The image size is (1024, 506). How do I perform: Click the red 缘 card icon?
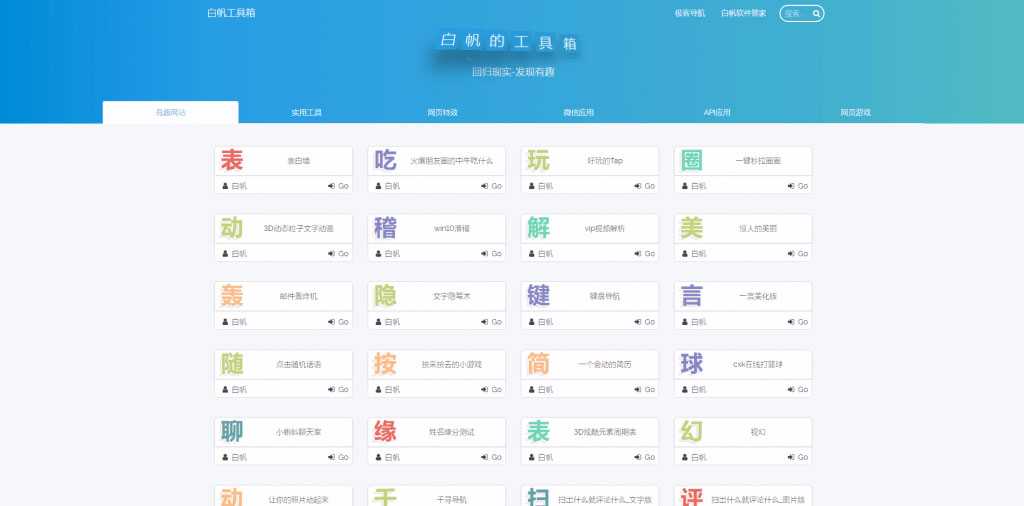[x=385, y=432]
